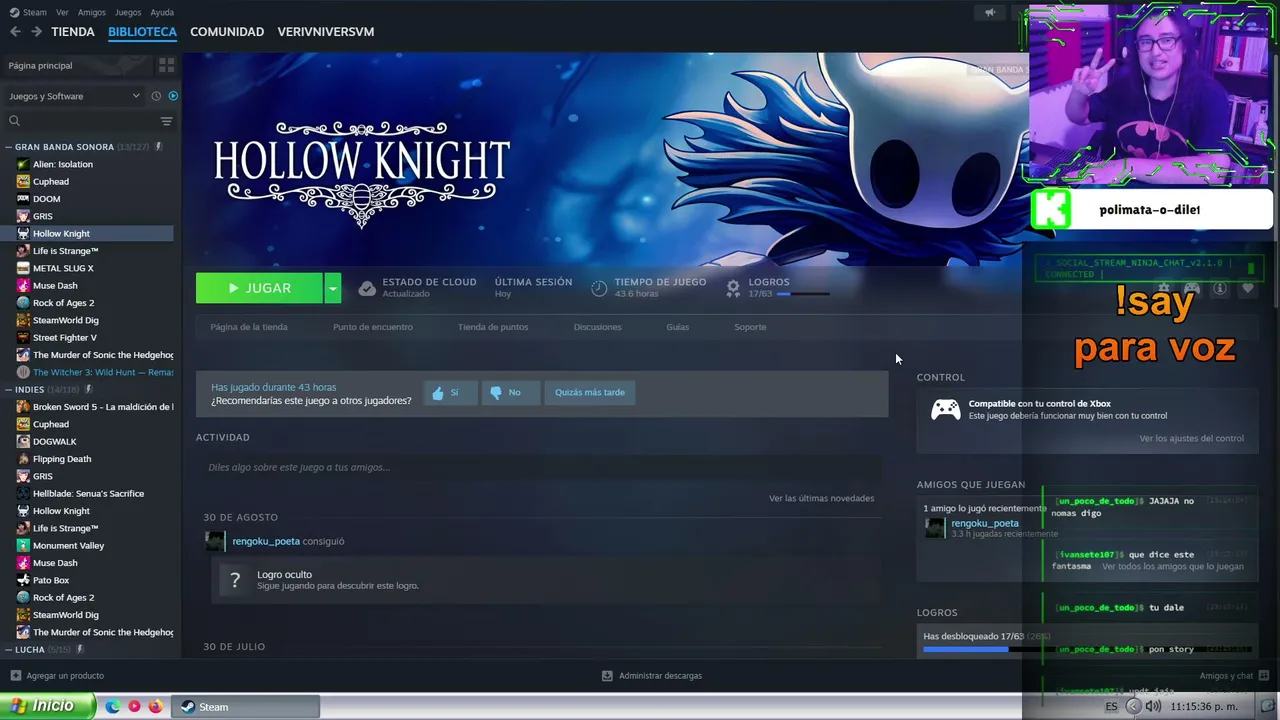Open the Discusiones tab
Screen dimensions: 1280x720
point(597,327)
